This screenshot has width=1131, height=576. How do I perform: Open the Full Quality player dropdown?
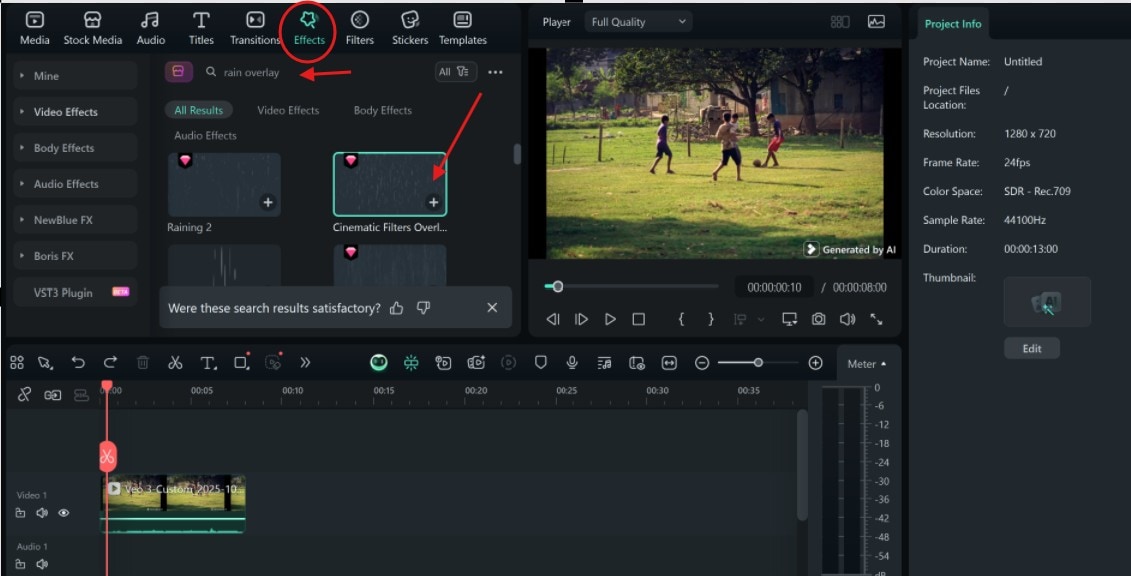pyautogui.click(x=638, y=21)
